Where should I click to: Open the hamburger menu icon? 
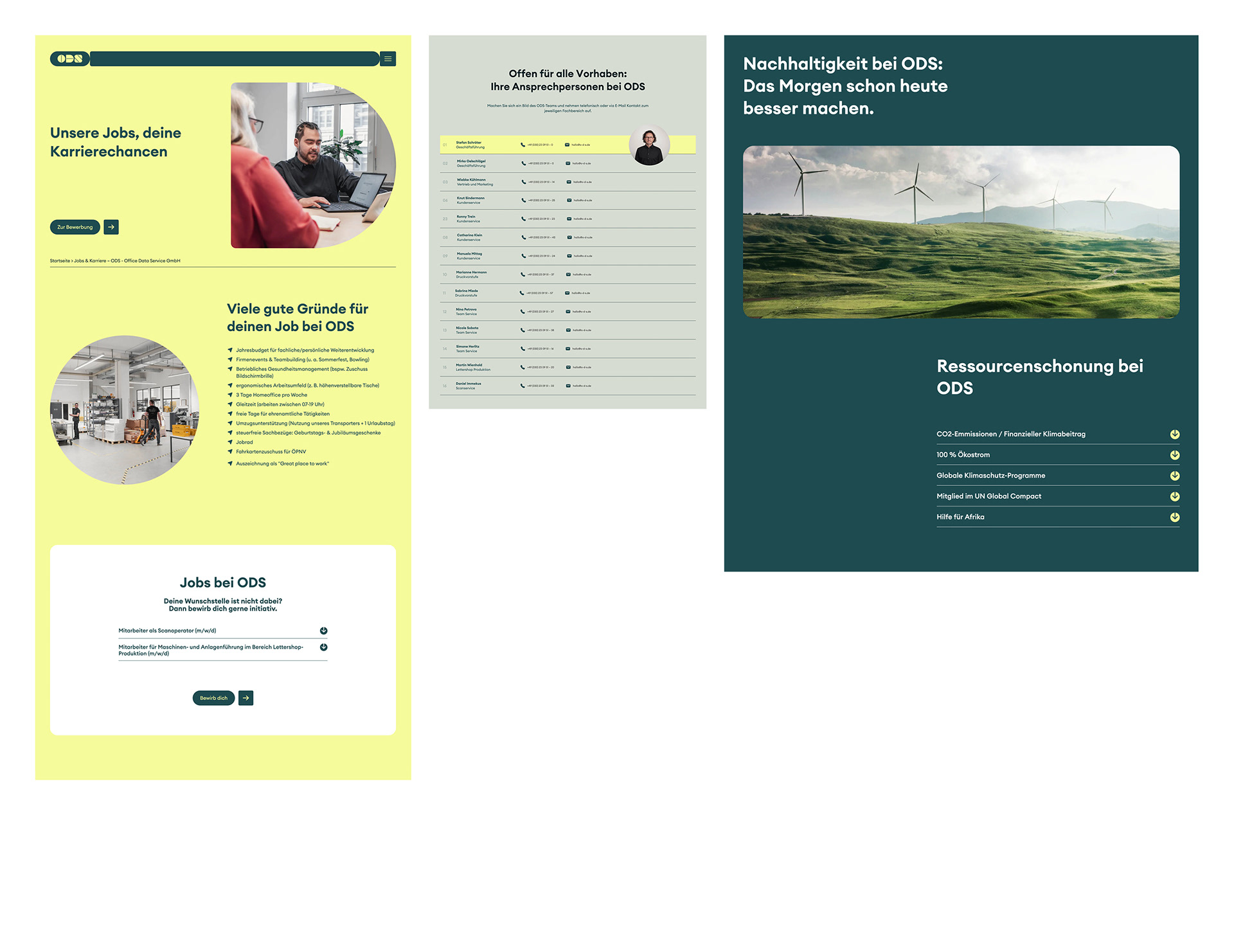coord(388,59)
